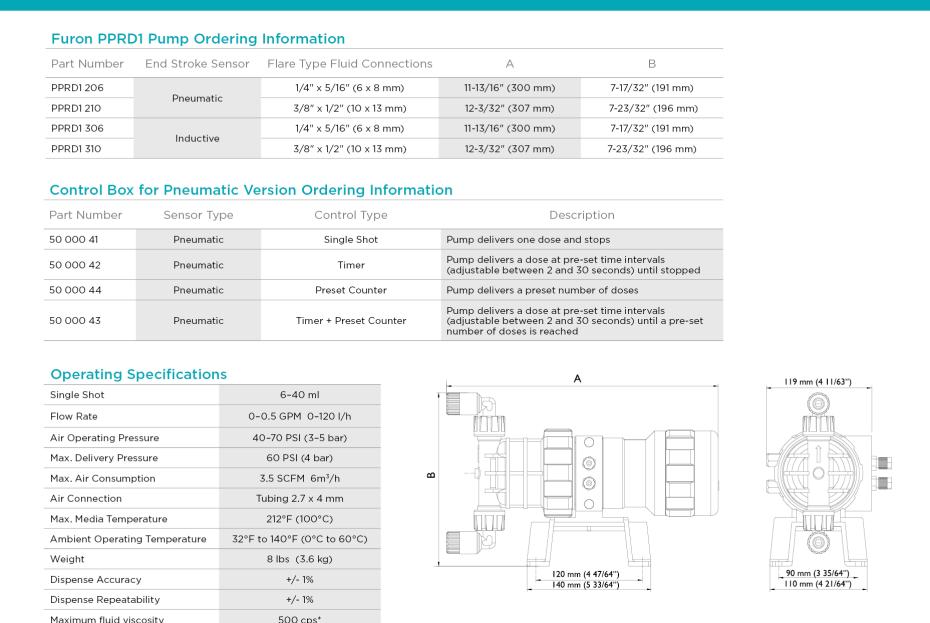Click the 60 PSI (4 bar) value
Screen dimensions: 930x623
click(300, 458)
